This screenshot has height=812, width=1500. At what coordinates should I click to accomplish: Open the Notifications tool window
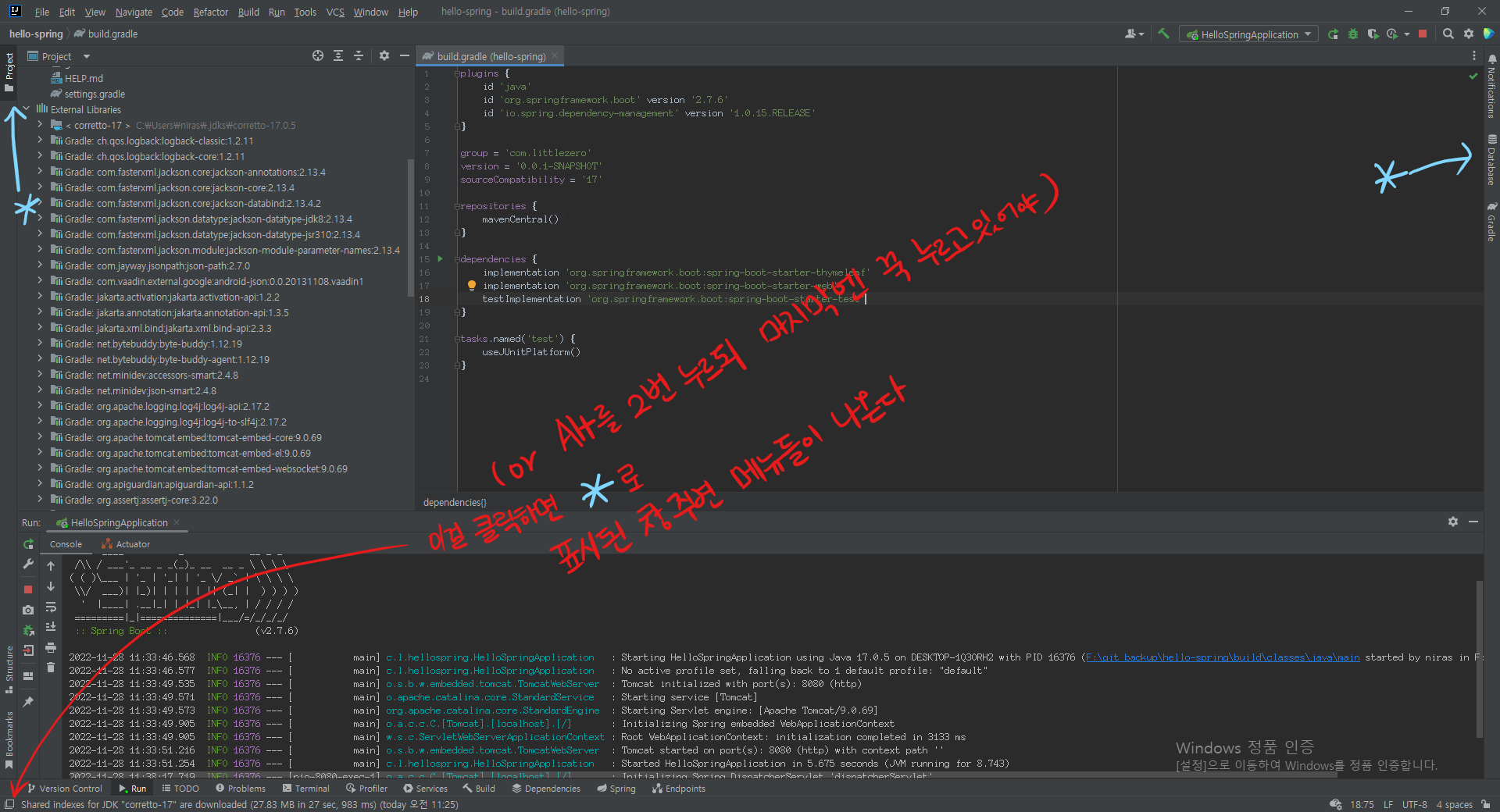point(1491,86)
